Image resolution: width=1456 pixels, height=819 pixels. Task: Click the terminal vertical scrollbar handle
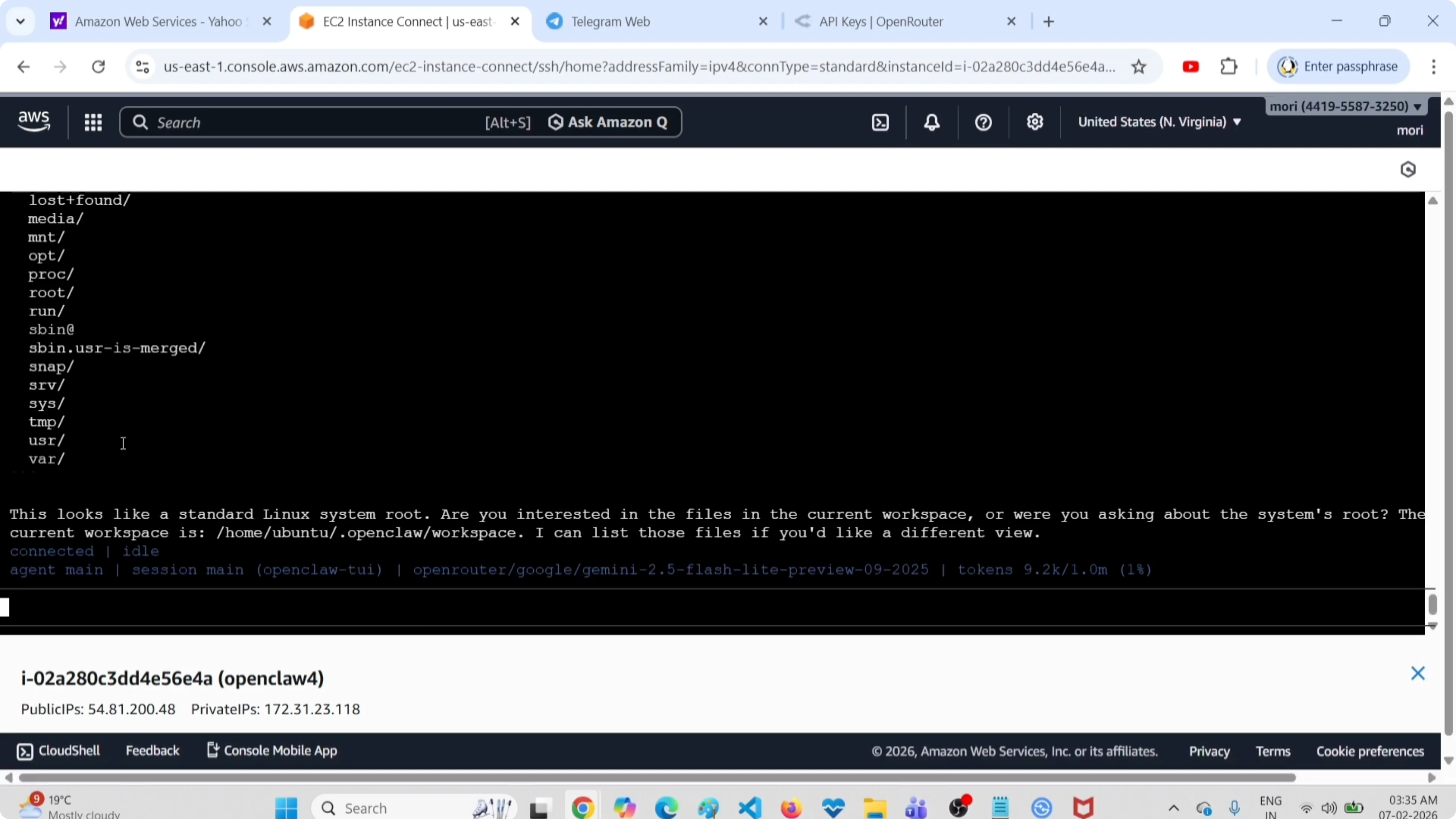click(1432, 605)
